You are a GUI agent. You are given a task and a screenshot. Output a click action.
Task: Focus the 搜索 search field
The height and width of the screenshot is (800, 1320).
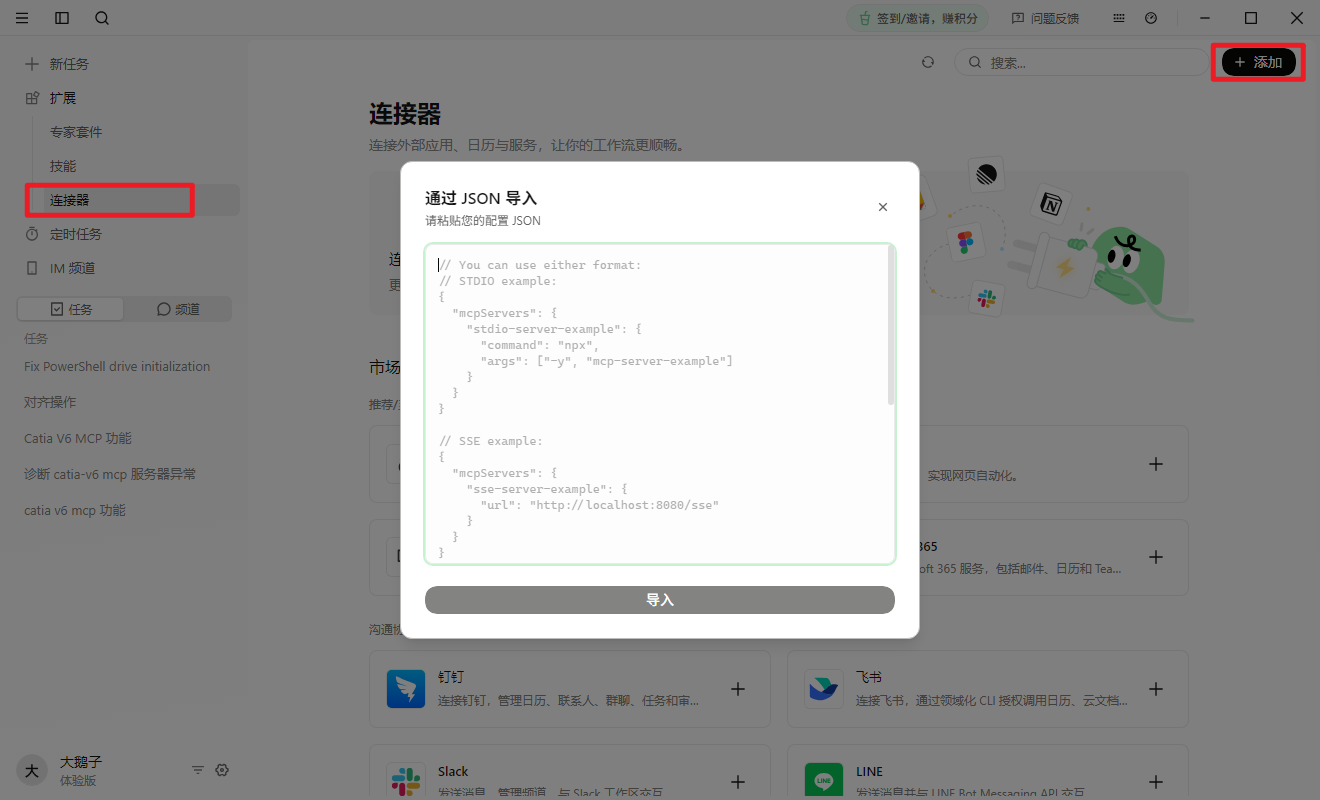click(x=1081, y=62)
